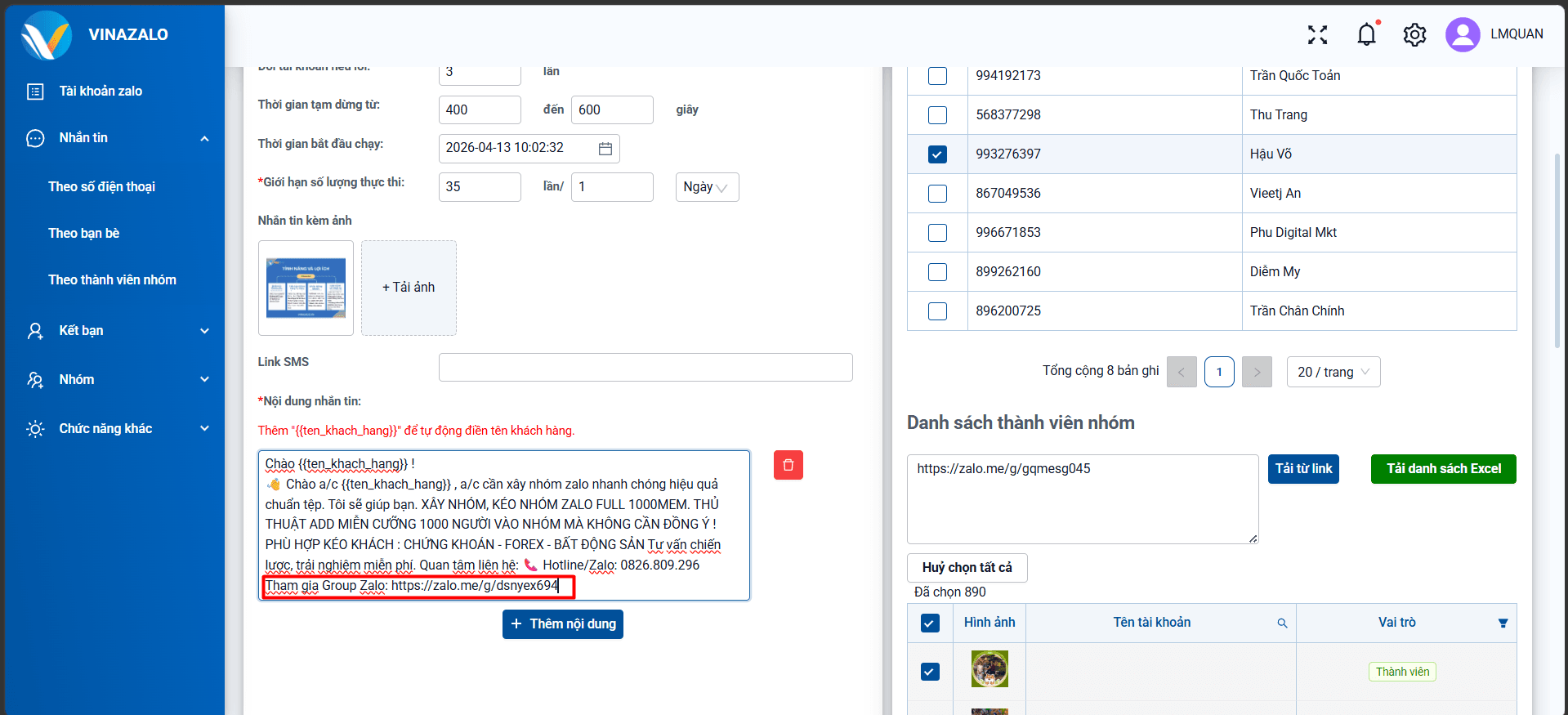The height and width of the screenshot is (715, 1568).
Task: Click the group link textarea with zalo.me/g/gqmesg045
Action: coord(1083,499)
